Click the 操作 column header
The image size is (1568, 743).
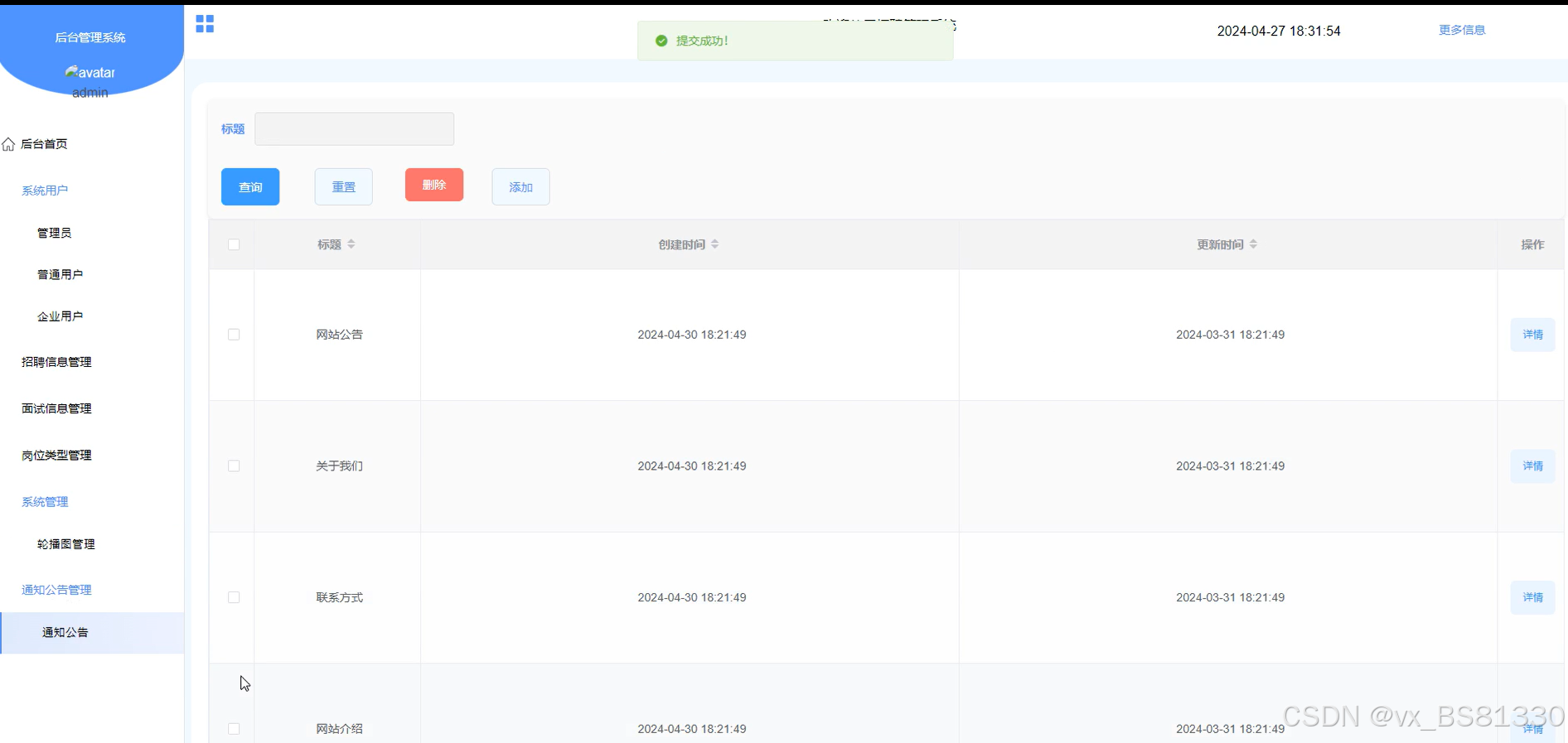click(1532, 244)
